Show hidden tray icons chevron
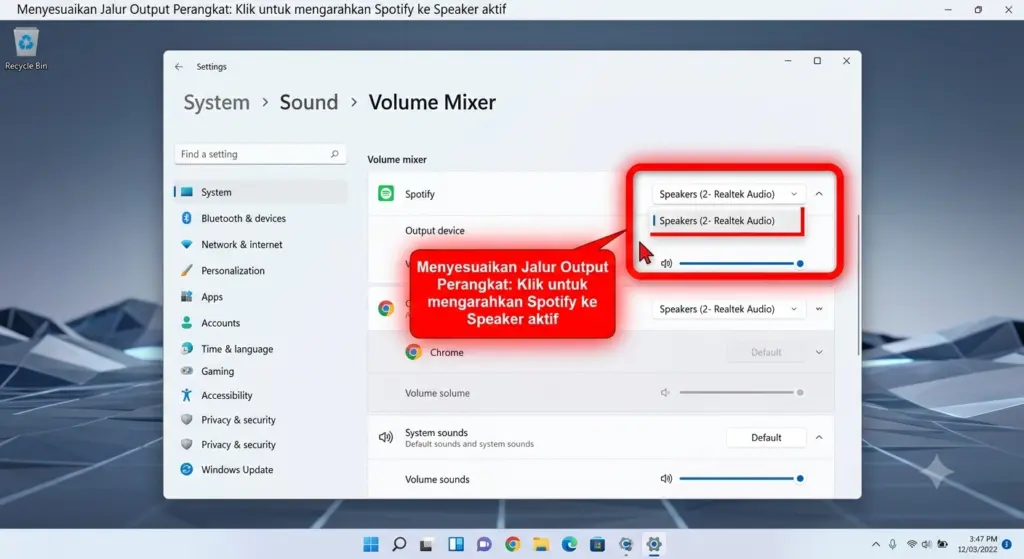The height and width of the screenshot is (559, 1024). [876, 544]
